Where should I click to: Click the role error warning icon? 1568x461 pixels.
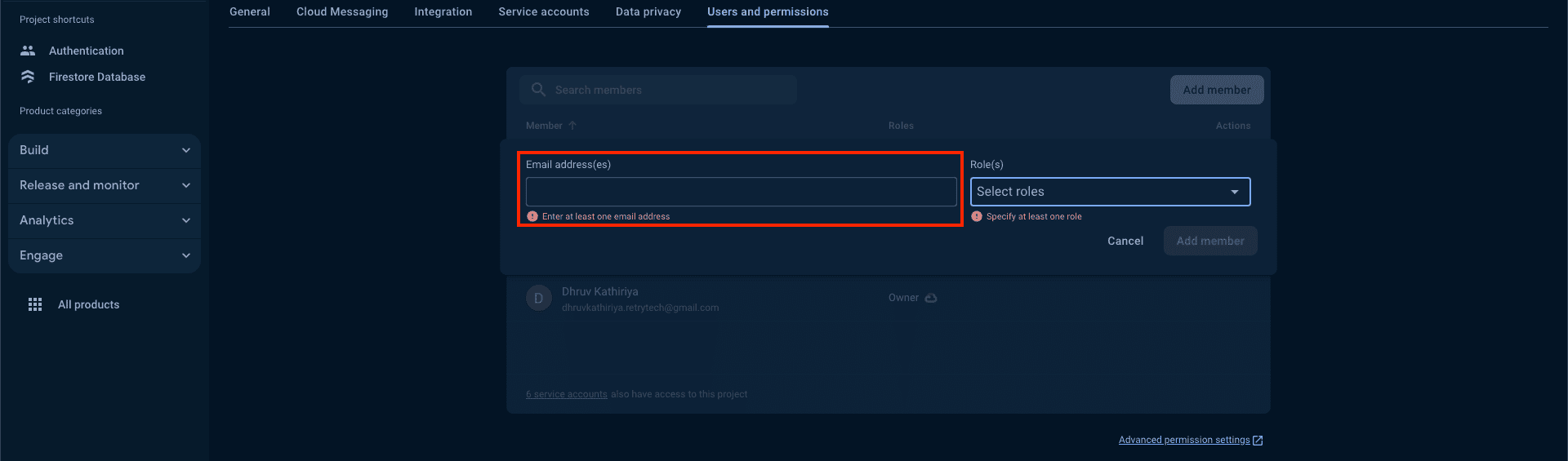[x=977, y=216]
